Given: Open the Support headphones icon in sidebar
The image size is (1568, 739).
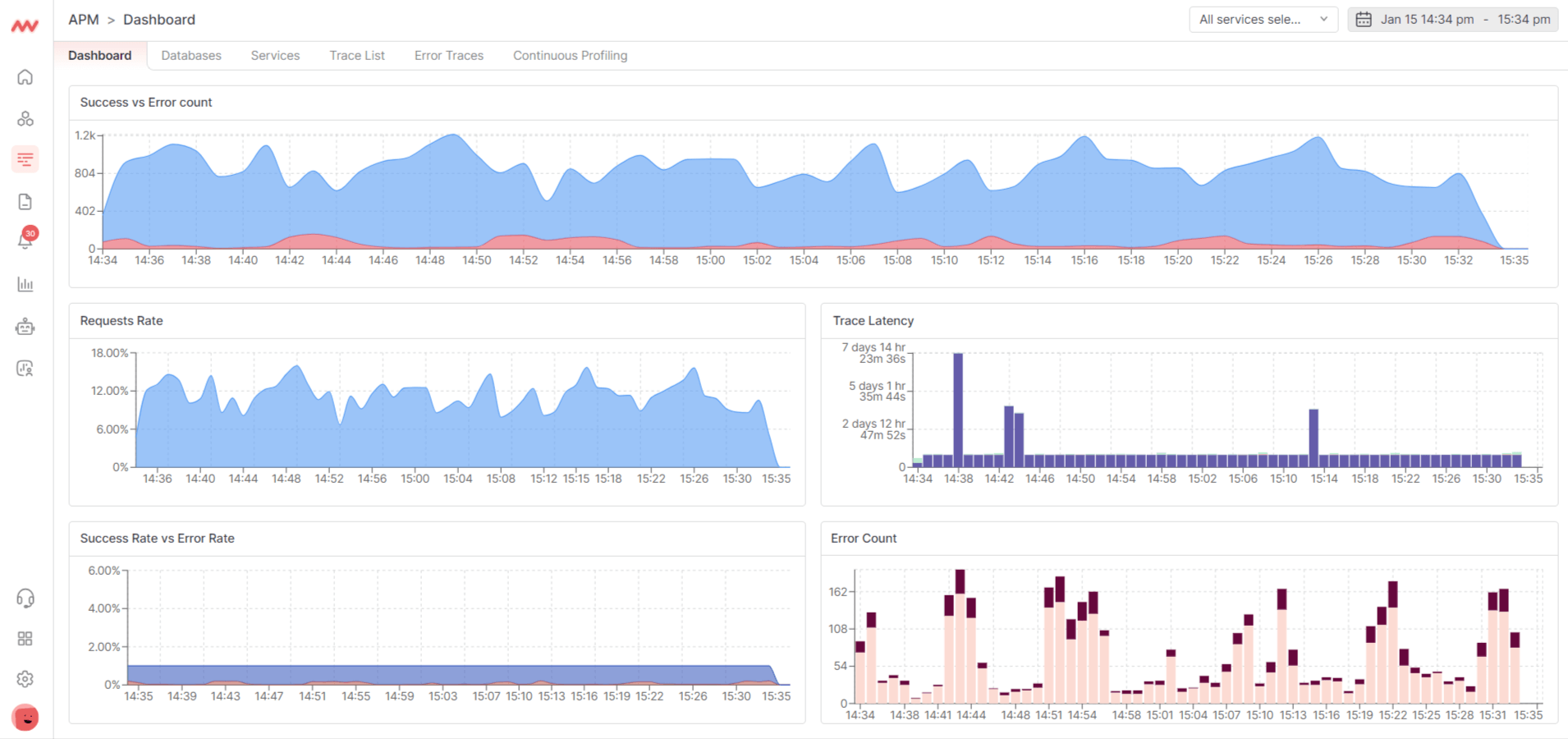Looking at the screenshot, I should tap(25, 599).
